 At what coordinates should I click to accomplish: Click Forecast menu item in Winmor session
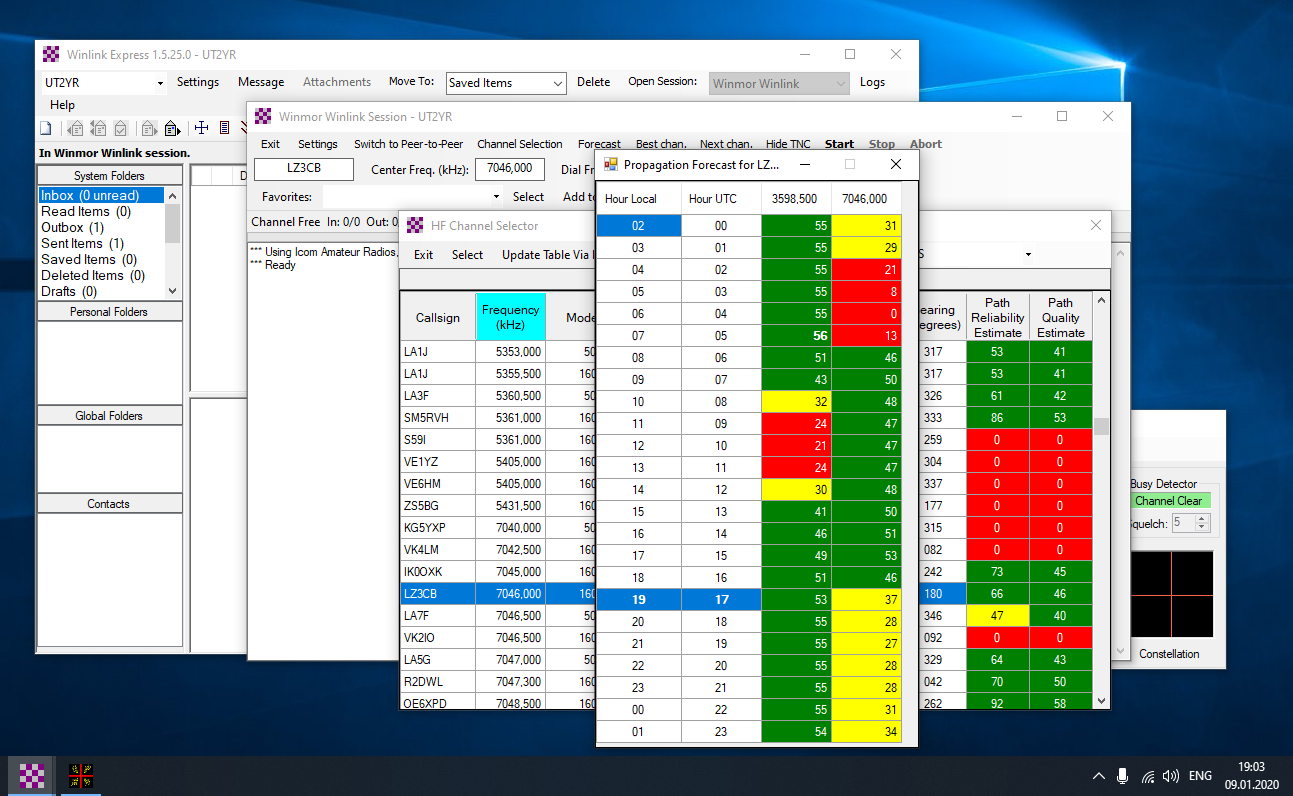click(x=599, y=144)
